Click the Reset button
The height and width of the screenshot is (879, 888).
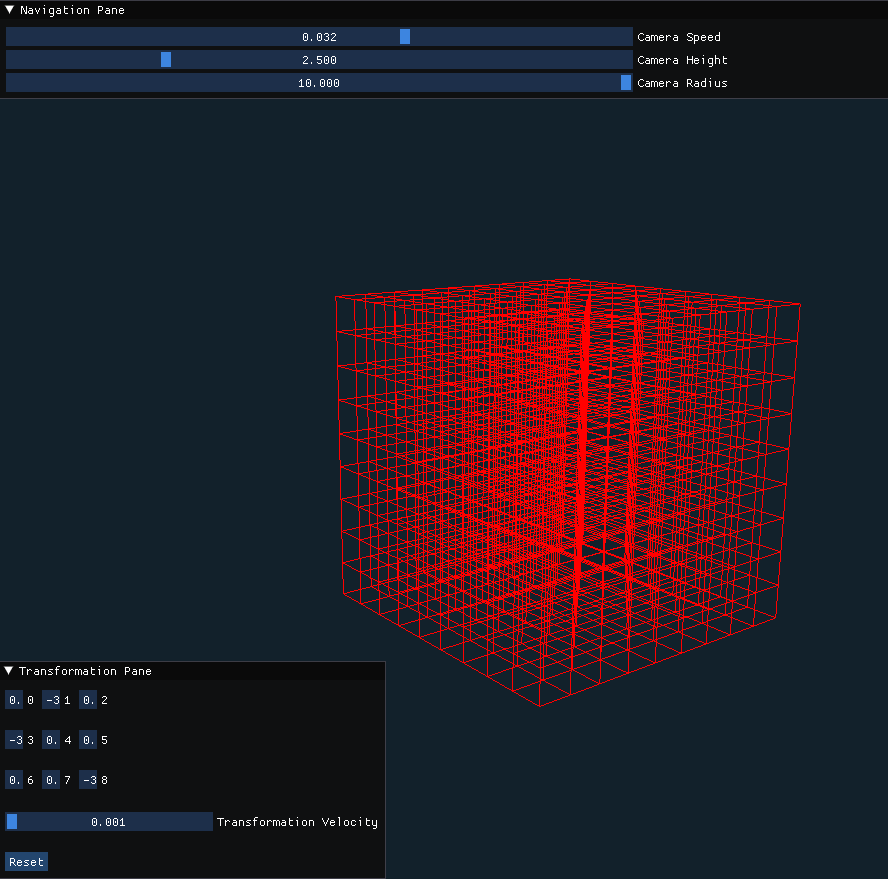tap(26, 862)
